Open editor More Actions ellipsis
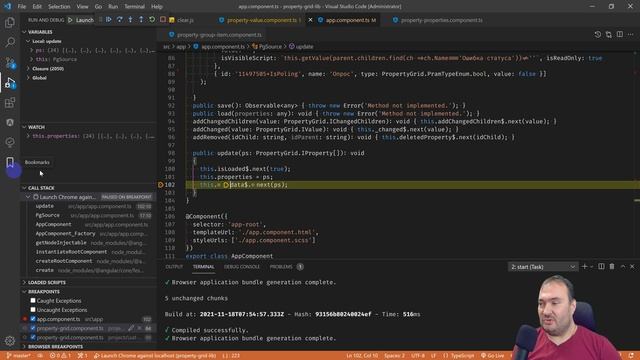Viewport: 640px width, 360px height. (x=631, y=35)
